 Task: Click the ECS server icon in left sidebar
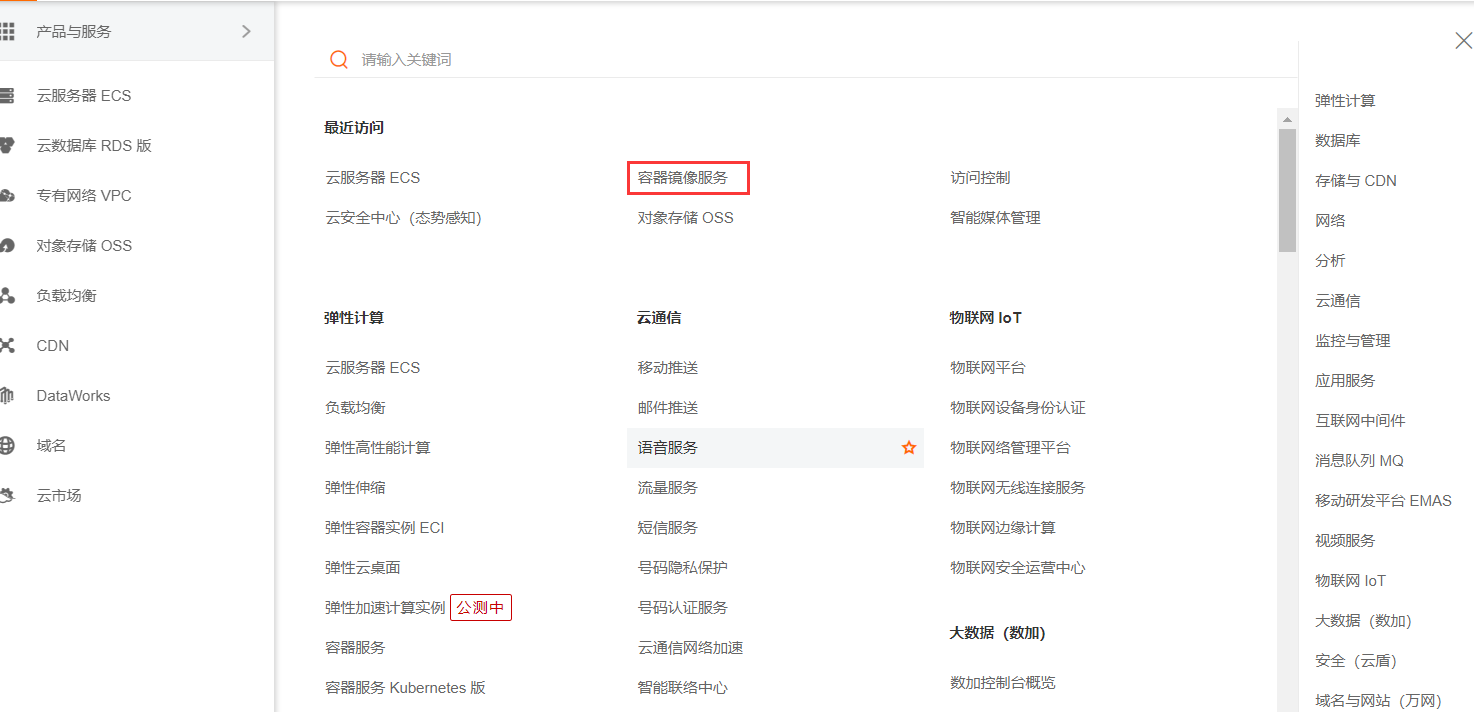coord(7,96)
